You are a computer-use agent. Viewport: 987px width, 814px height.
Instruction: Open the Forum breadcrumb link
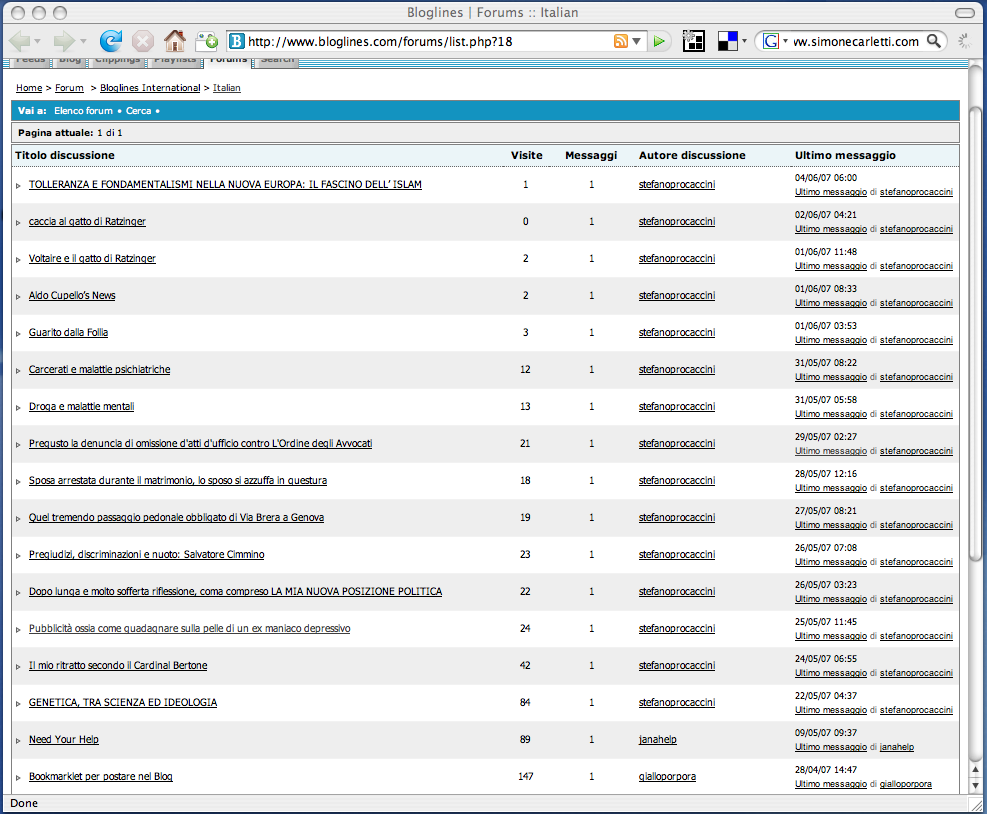[69, 88]
